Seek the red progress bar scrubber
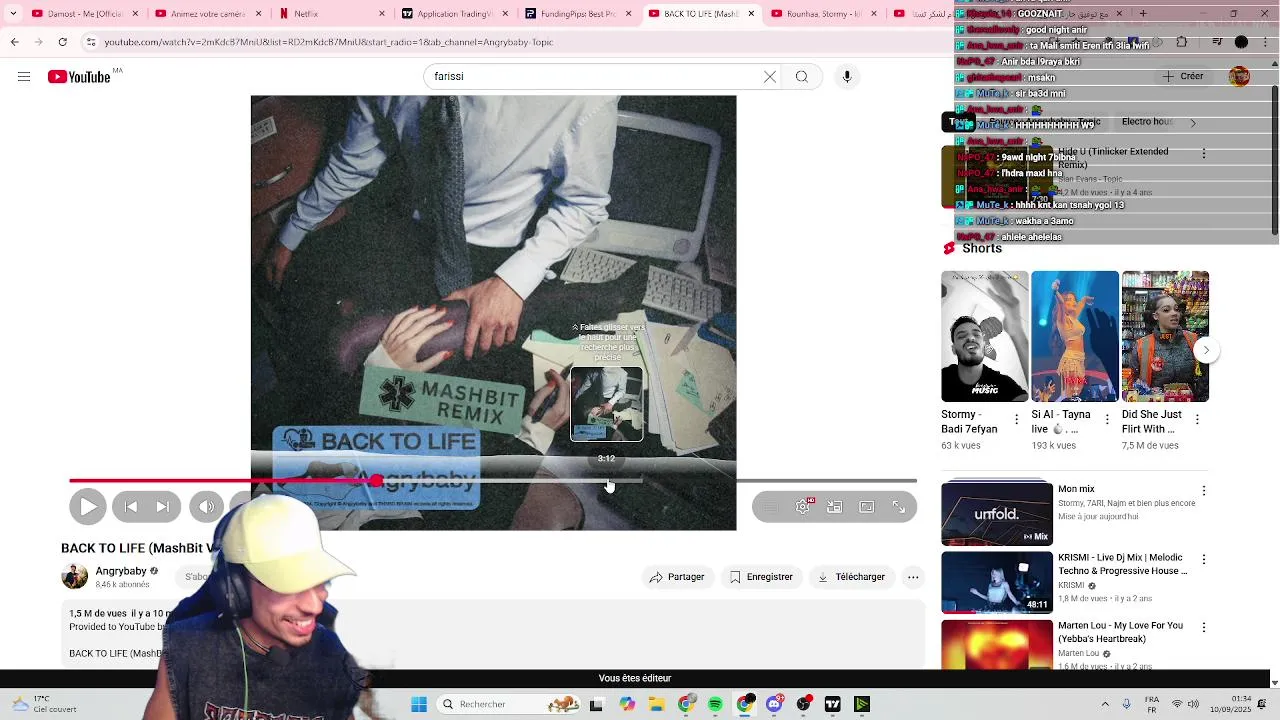1280x720 pixels. click(376, 481)
